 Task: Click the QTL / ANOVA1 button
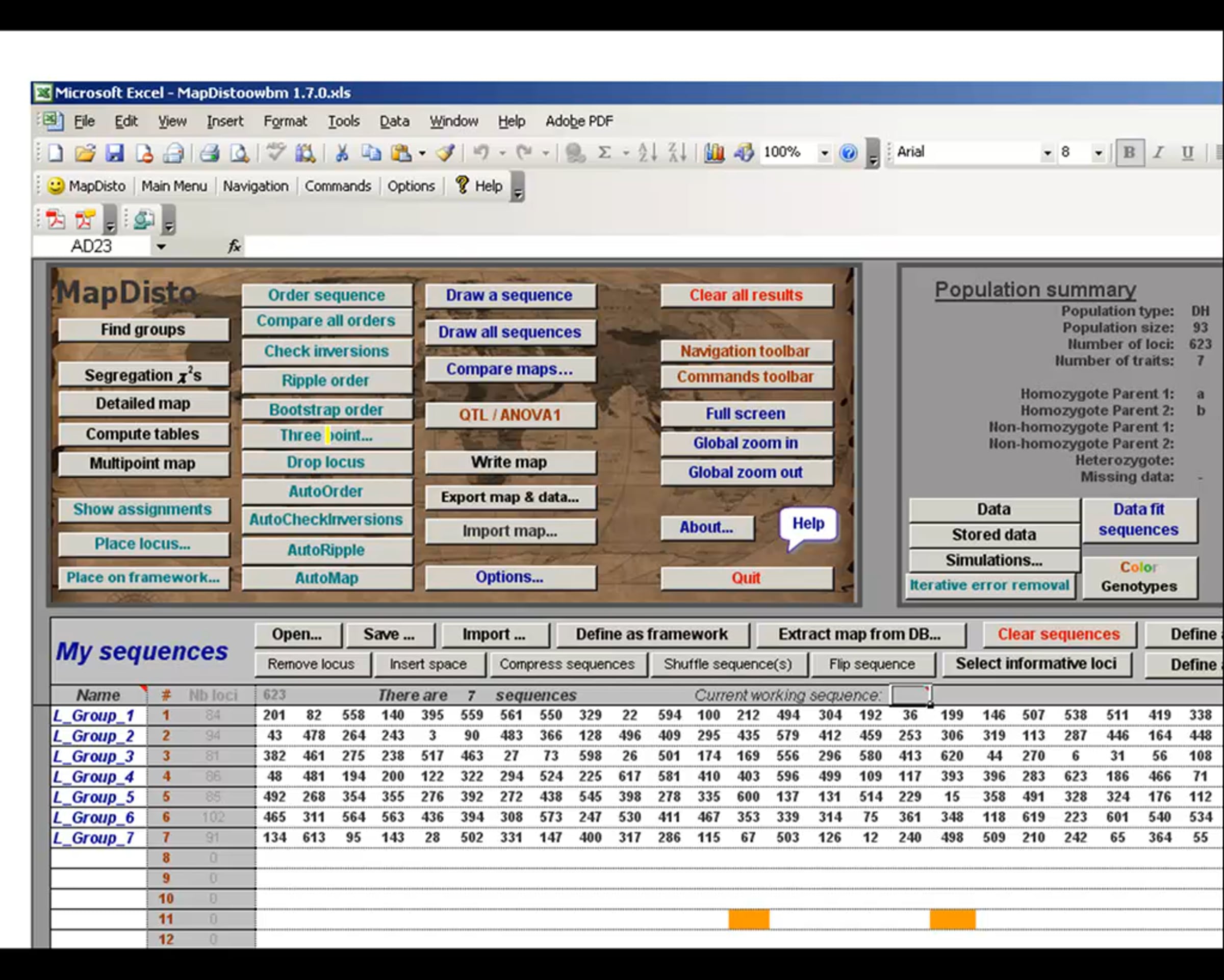[510, 415]
